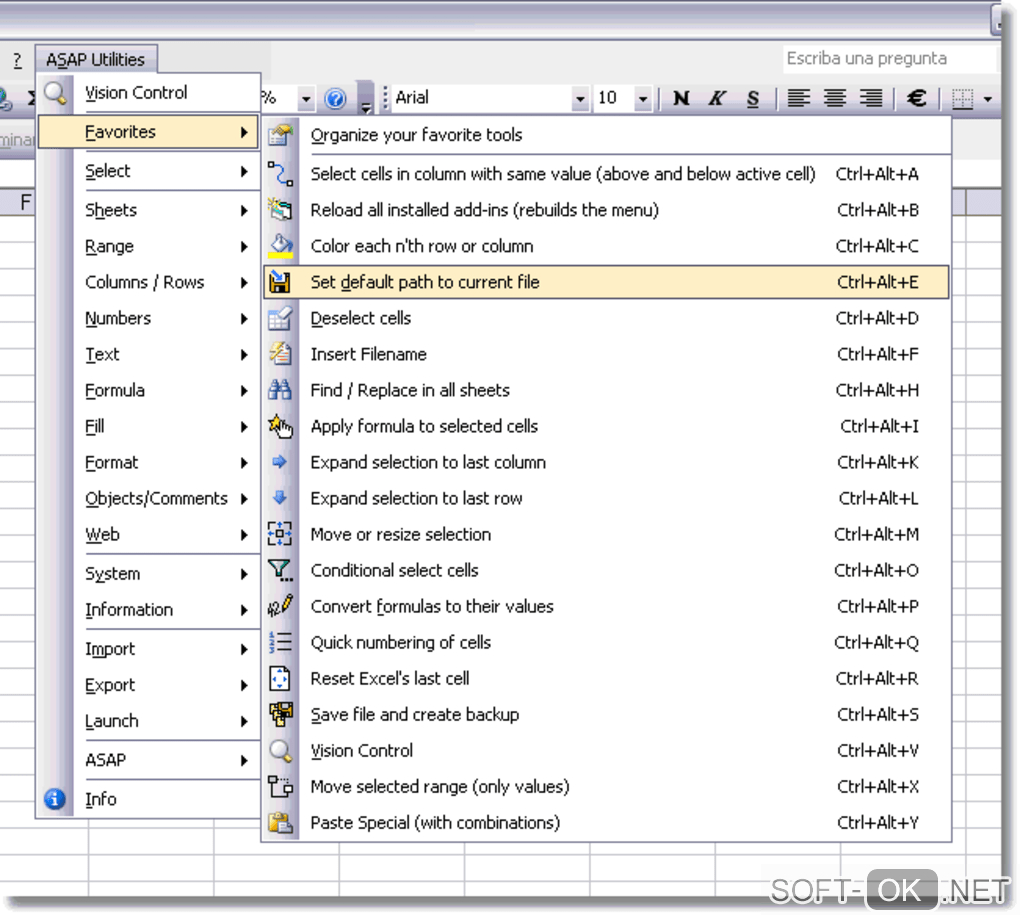
Task: Toggle bold (N) formatting in toolbar
Action: tap(681, 98)
